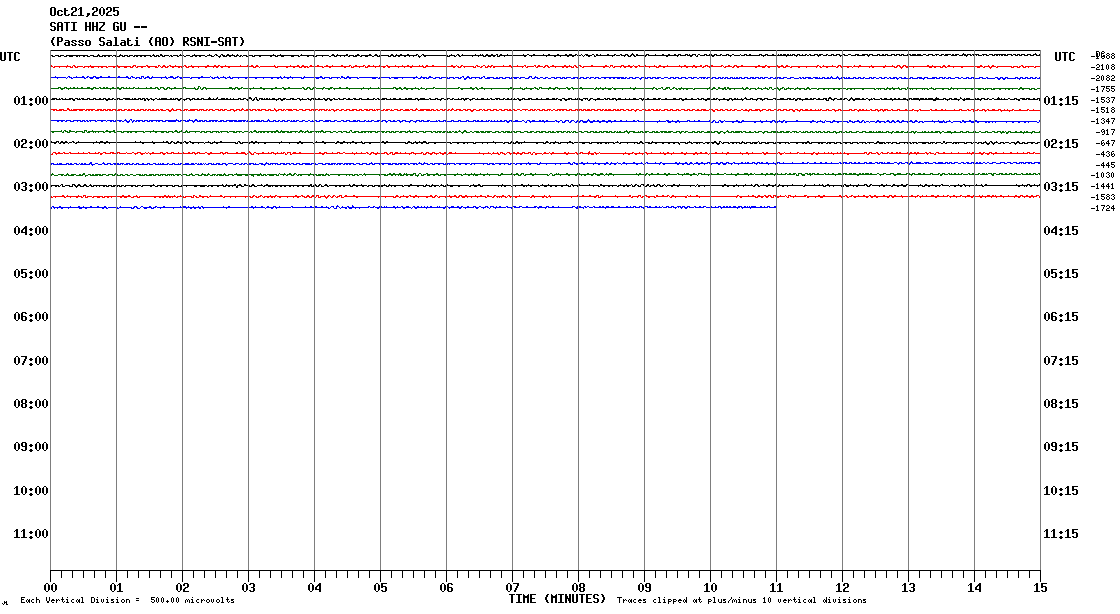Click minute 00 on the bottom axis
Screen dimensions: 1120x614
click(x=50, y=588)
